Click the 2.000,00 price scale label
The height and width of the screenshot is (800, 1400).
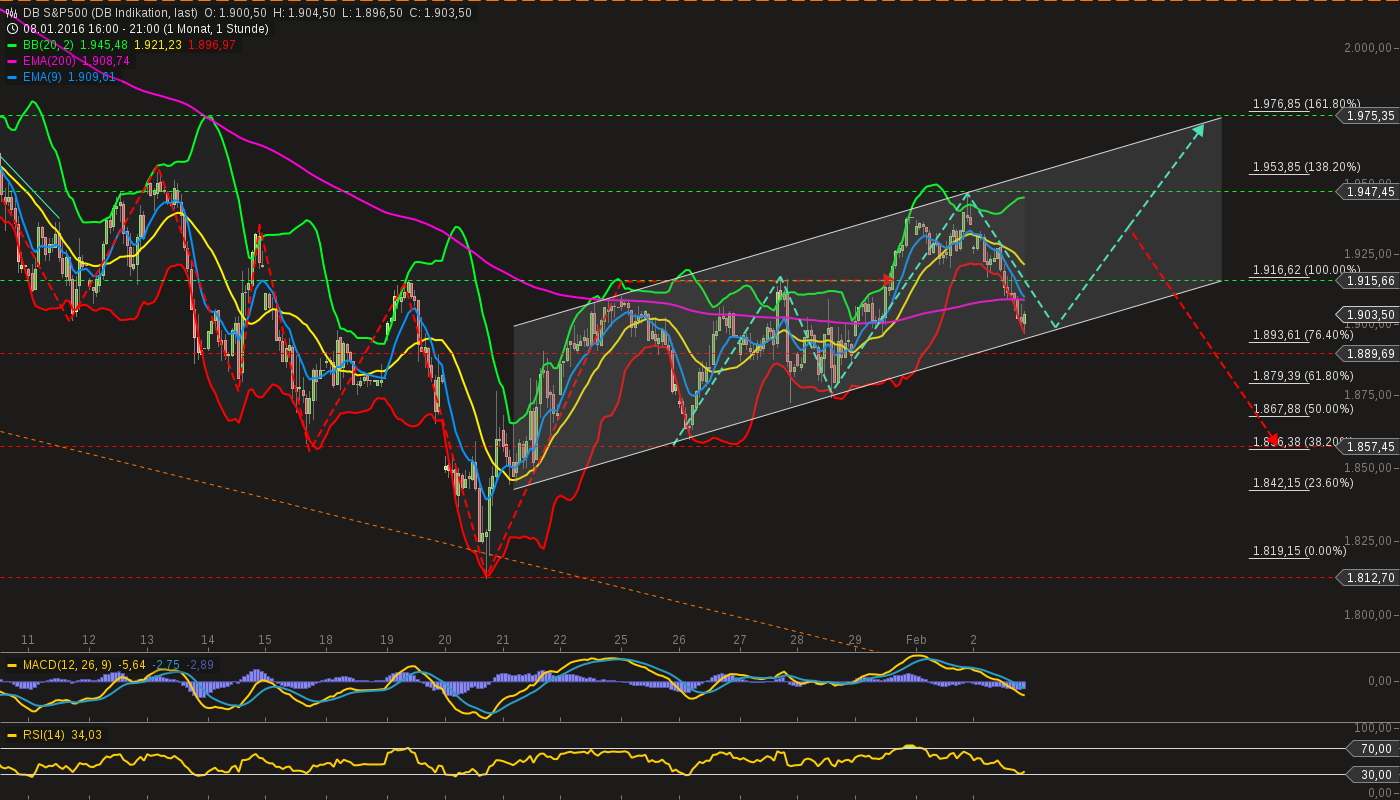click(x=1369, y=48)
